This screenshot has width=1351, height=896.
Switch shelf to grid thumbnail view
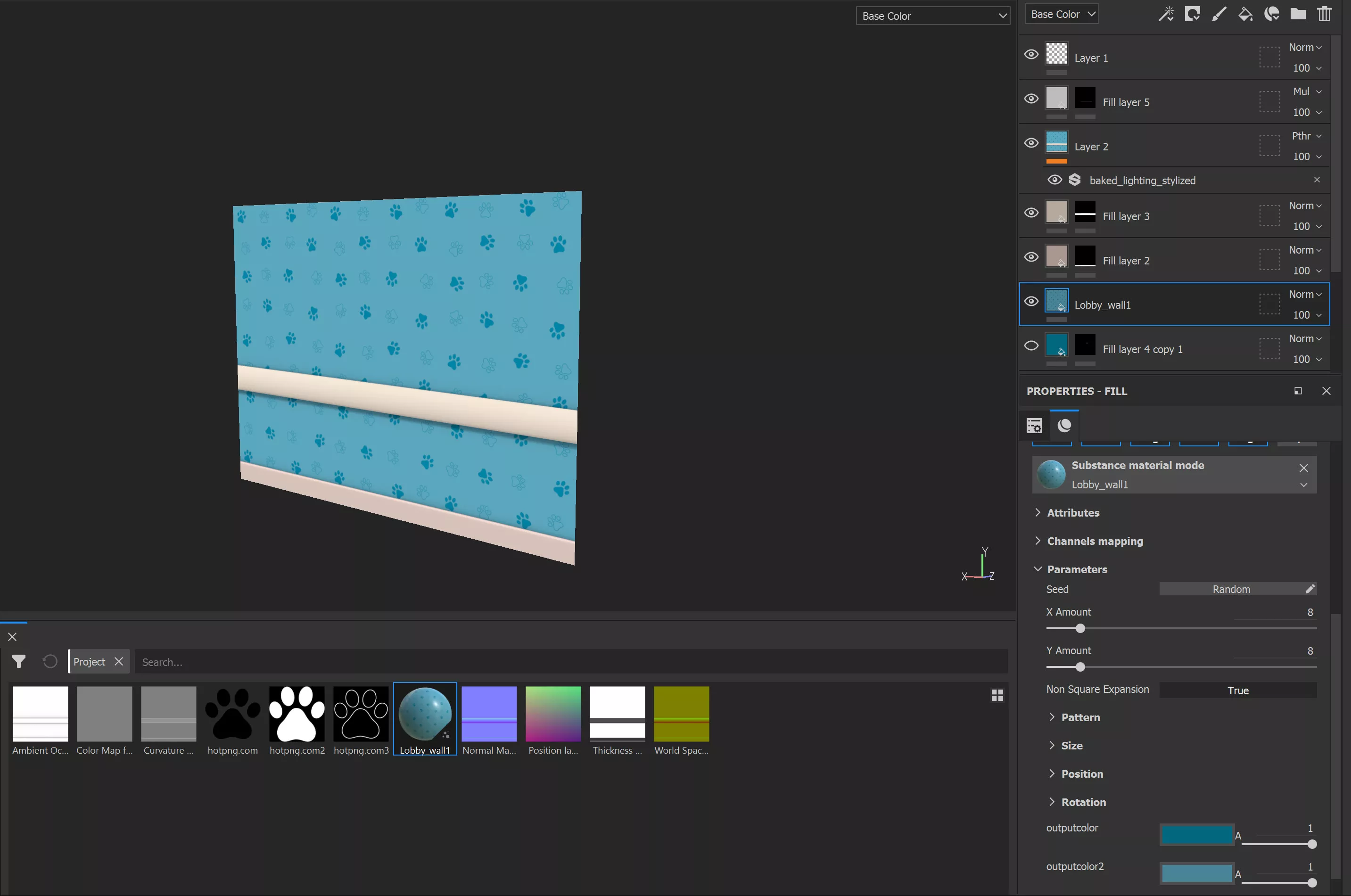tap(997, 695)
